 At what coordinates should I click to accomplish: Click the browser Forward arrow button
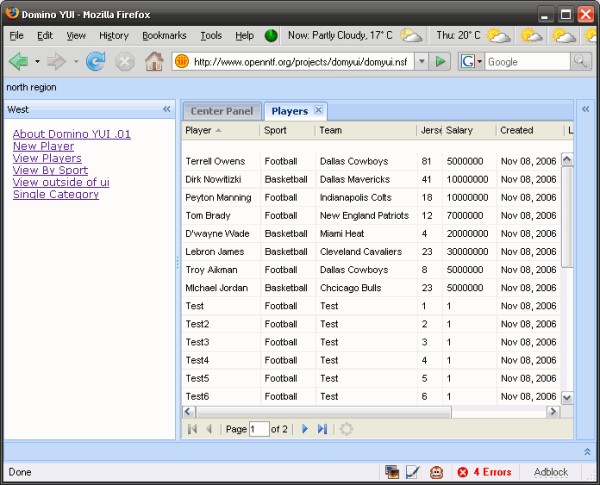[57, 61]
